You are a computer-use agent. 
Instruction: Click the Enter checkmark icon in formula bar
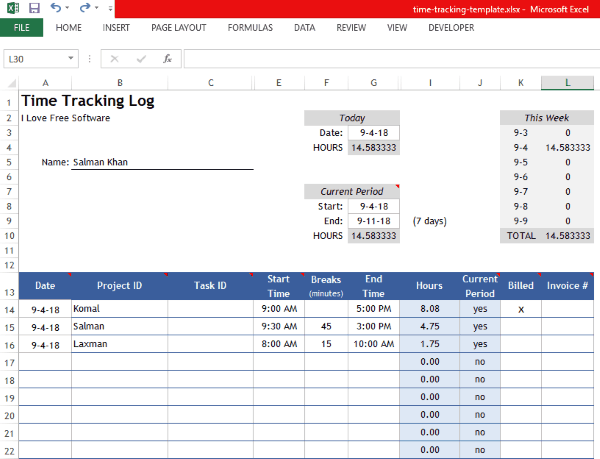[x=142, y=59]
